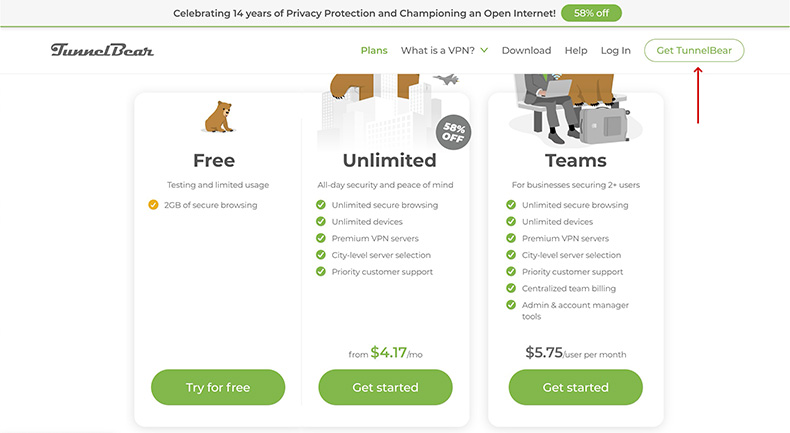Click checkmark beside Admin & account manager tools
Viewport: 790px width, 433px height.
[511, 305]
